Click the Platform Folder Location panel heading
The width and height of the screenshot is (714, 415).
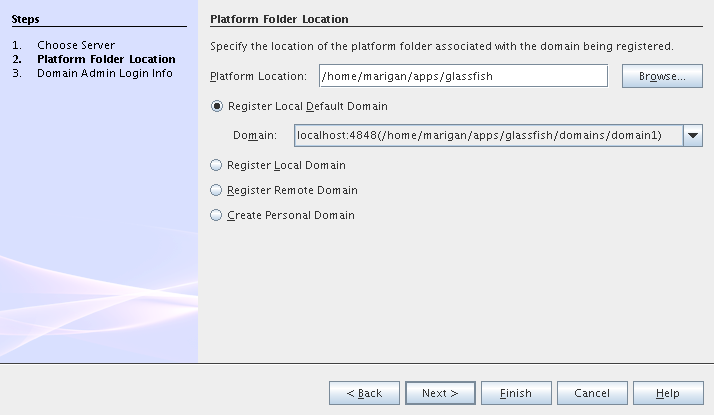[278, 19]
